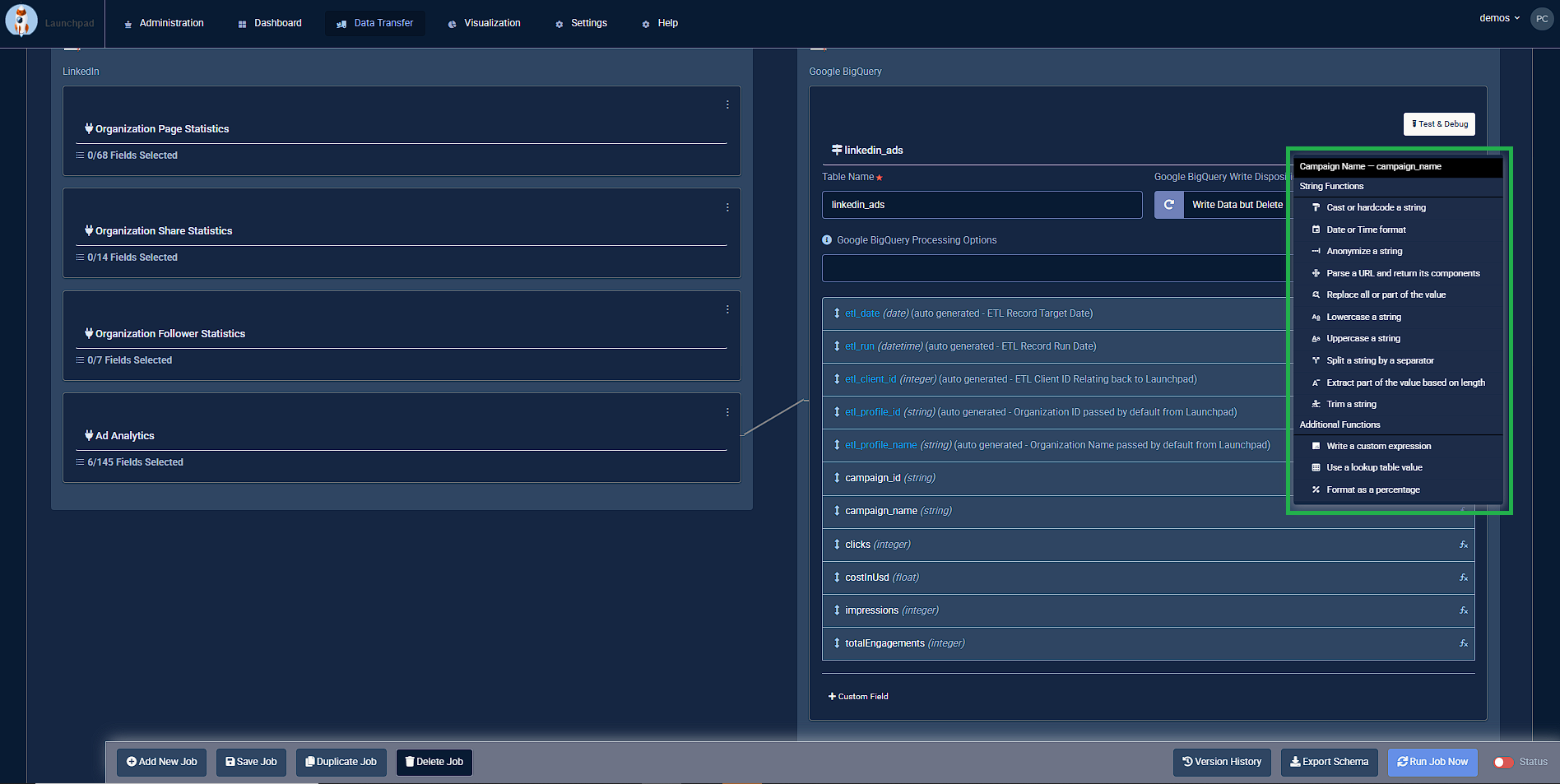Click the Export Schema button
The width and height of the screenshot is (1560, 784).
1329,762
